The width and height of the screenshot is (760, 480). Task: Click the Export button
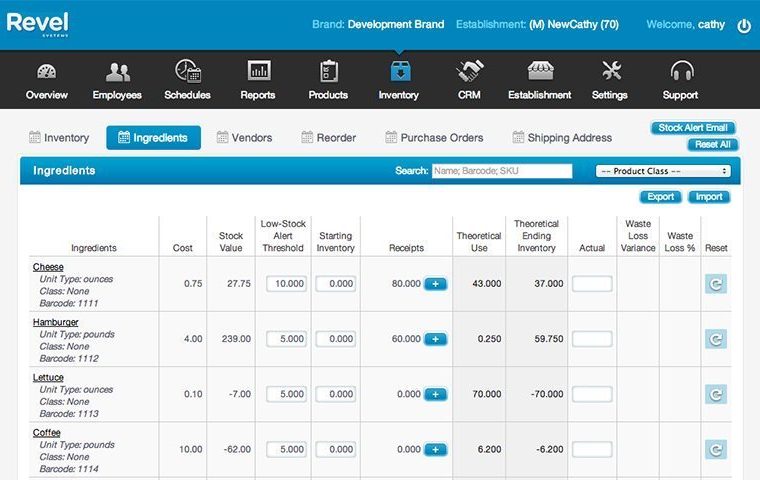coord(661,197)
